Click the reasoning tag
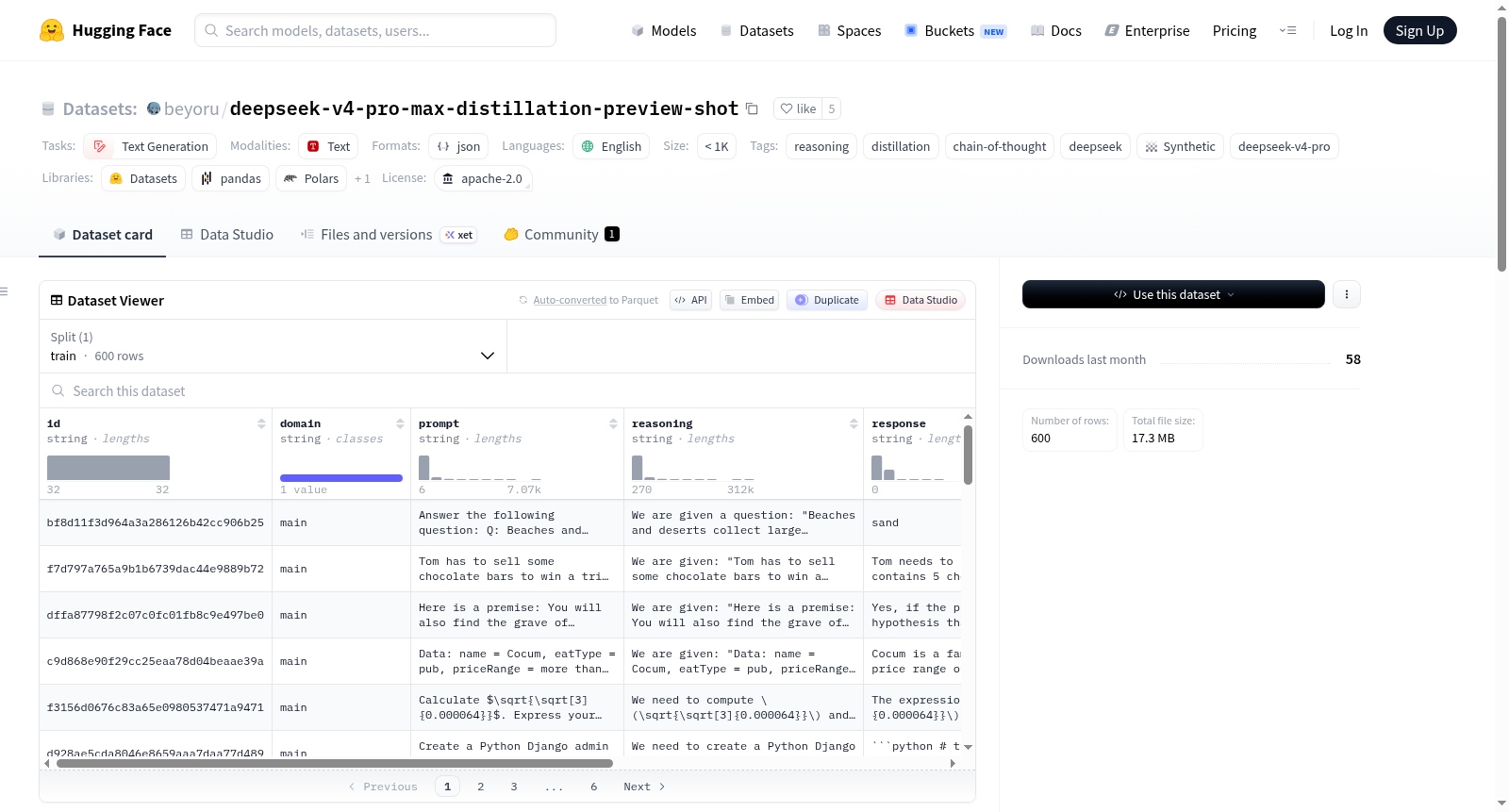1509x812 pixels. (821, 146)
